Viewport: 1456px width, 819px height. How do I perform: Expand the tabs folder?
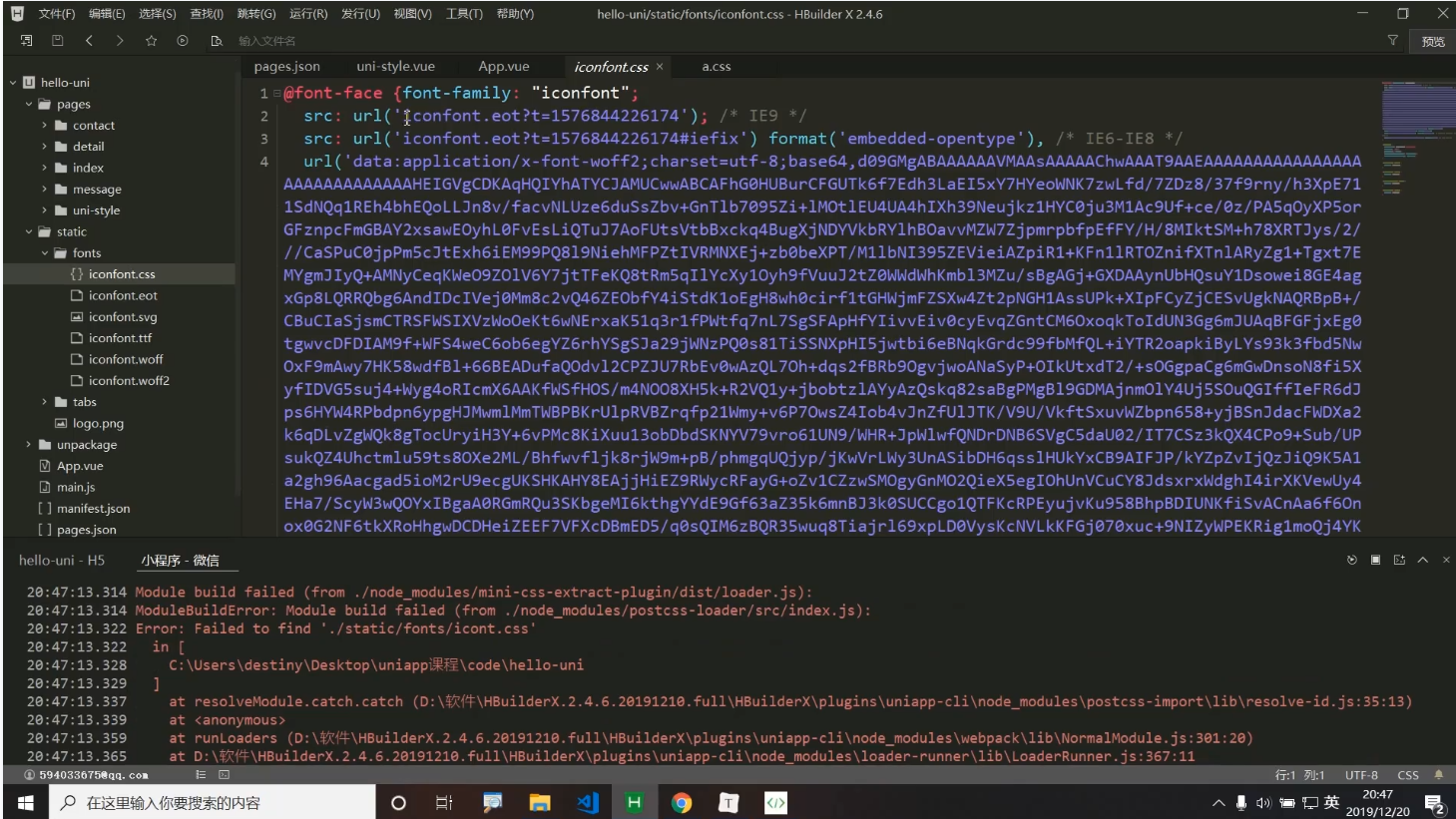point(45,402)
